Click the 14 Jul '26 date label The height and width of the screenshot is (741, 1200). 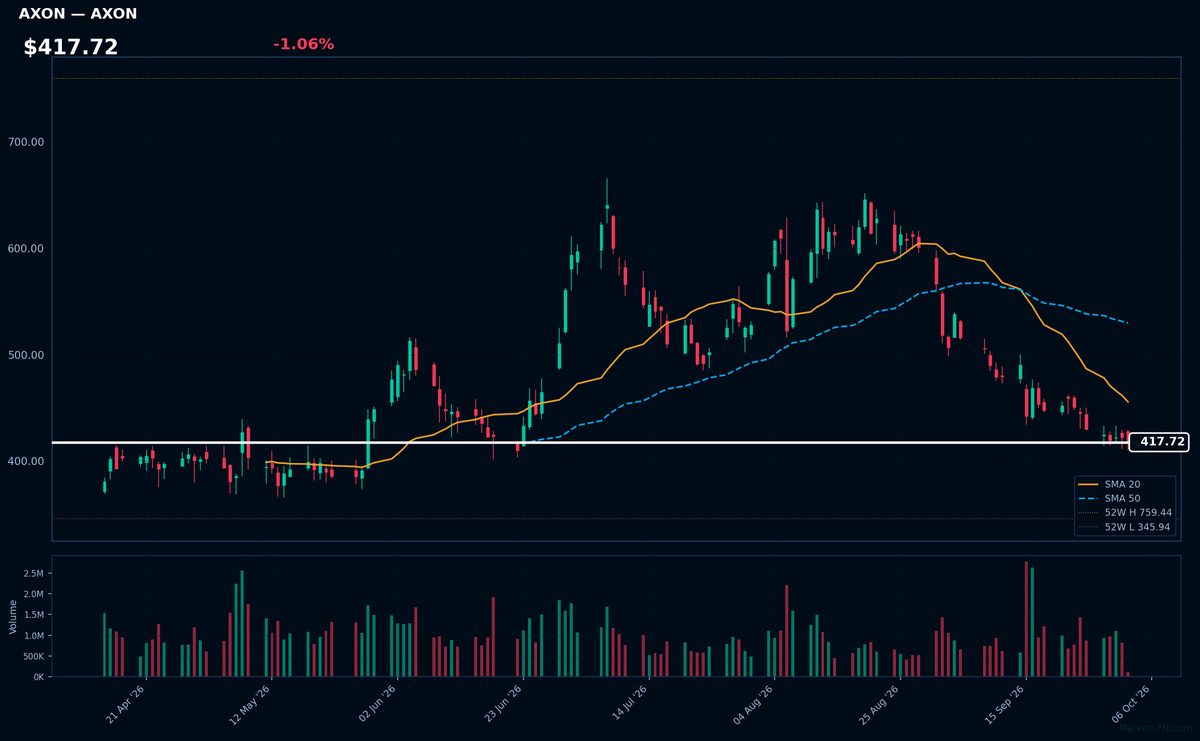(627, 704)
